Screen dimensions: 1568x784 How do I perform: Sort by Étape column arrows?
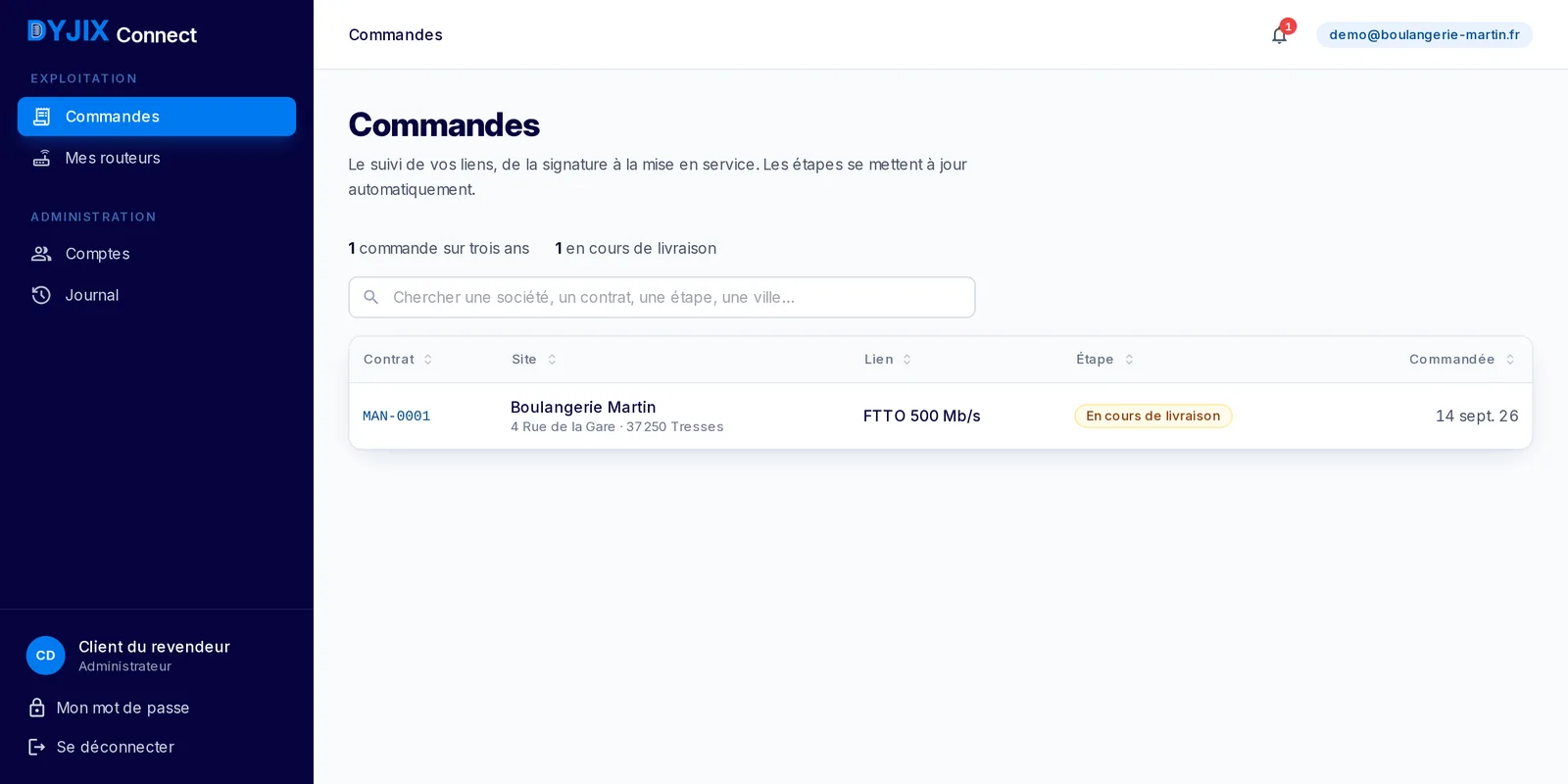pos(1129,360)
